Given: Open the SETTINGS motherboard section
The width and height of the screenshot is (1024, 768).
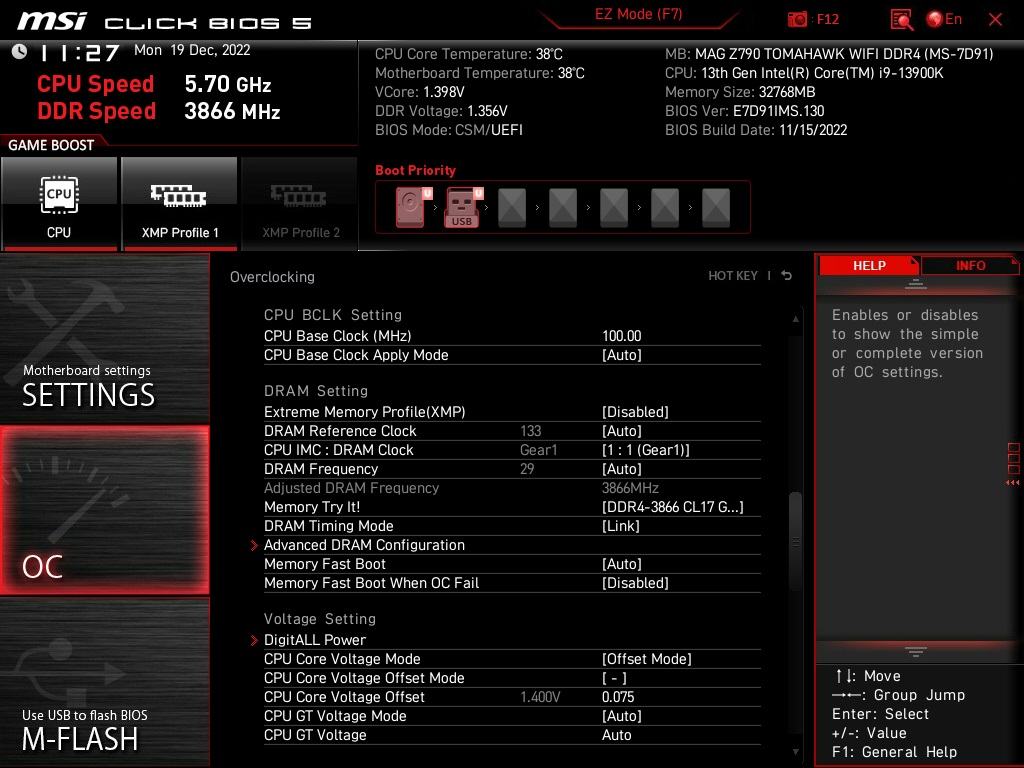Looking at the screenshot, I should click(x=104, y=338).
